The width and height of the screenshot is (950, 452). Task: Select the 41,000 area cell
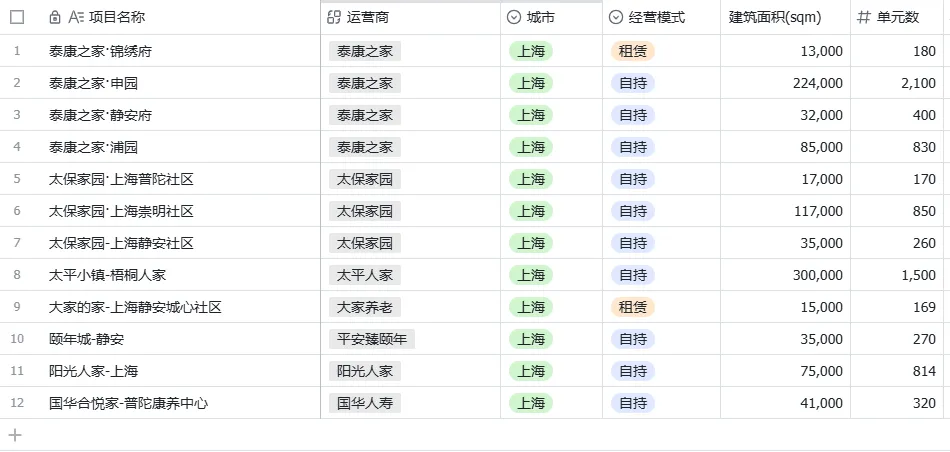click(x=785, y=403)
